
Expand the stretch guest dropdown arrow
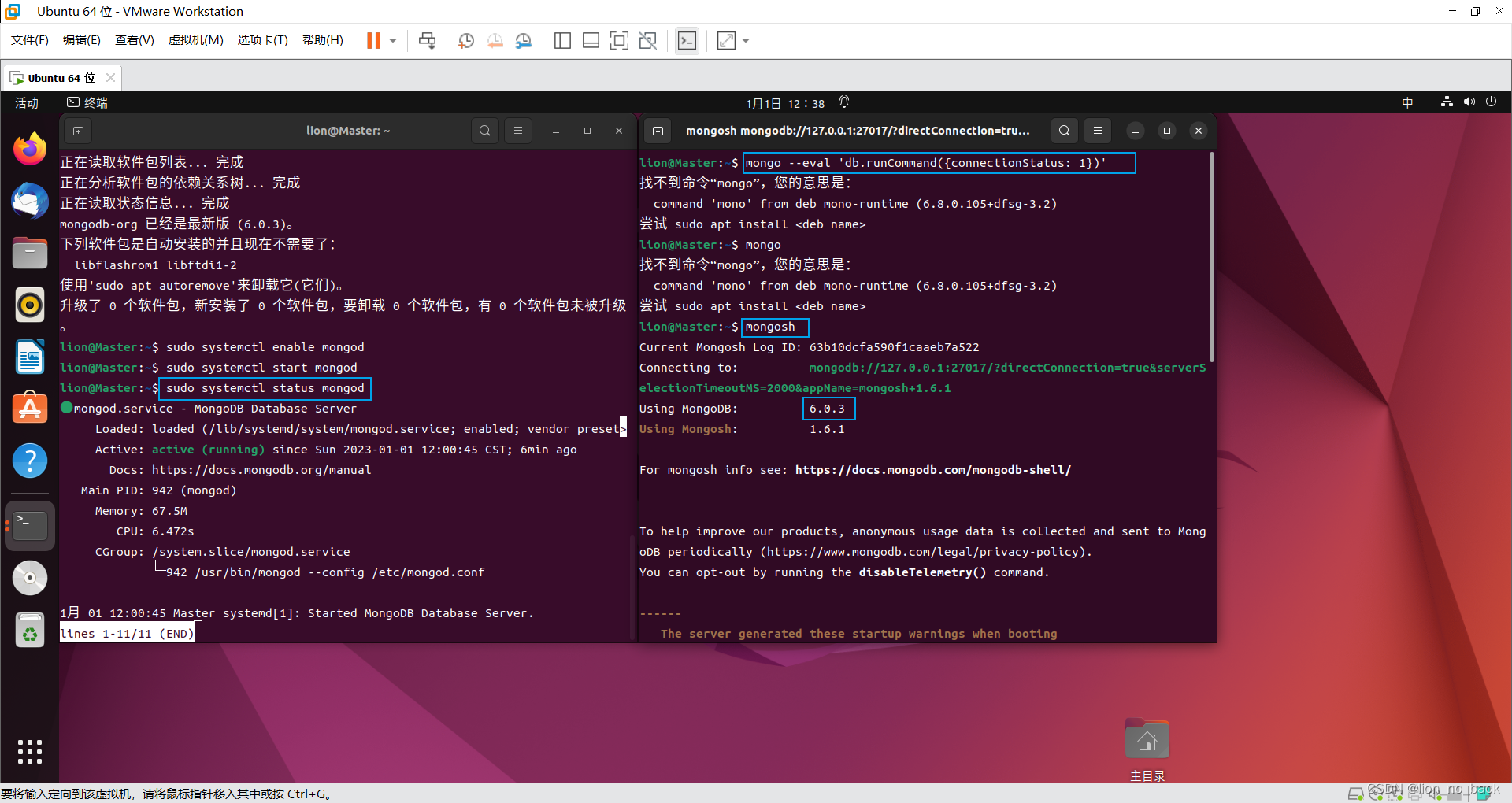pos(746,40)
